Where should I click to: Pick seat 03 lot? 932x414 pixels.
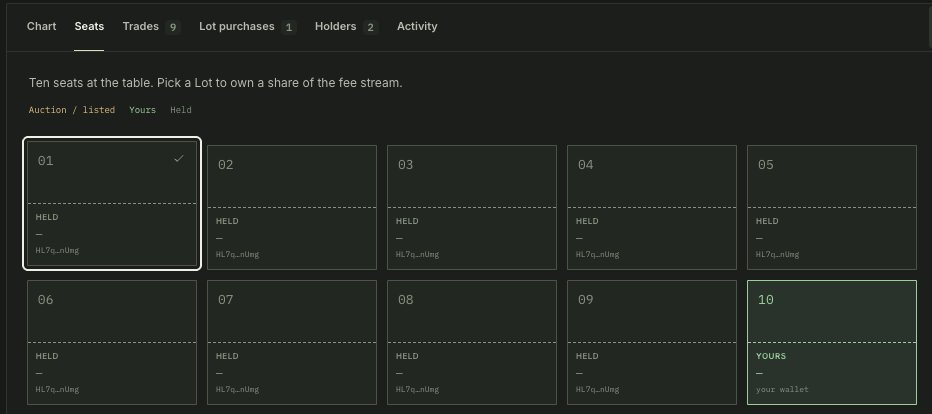[472, 207]
